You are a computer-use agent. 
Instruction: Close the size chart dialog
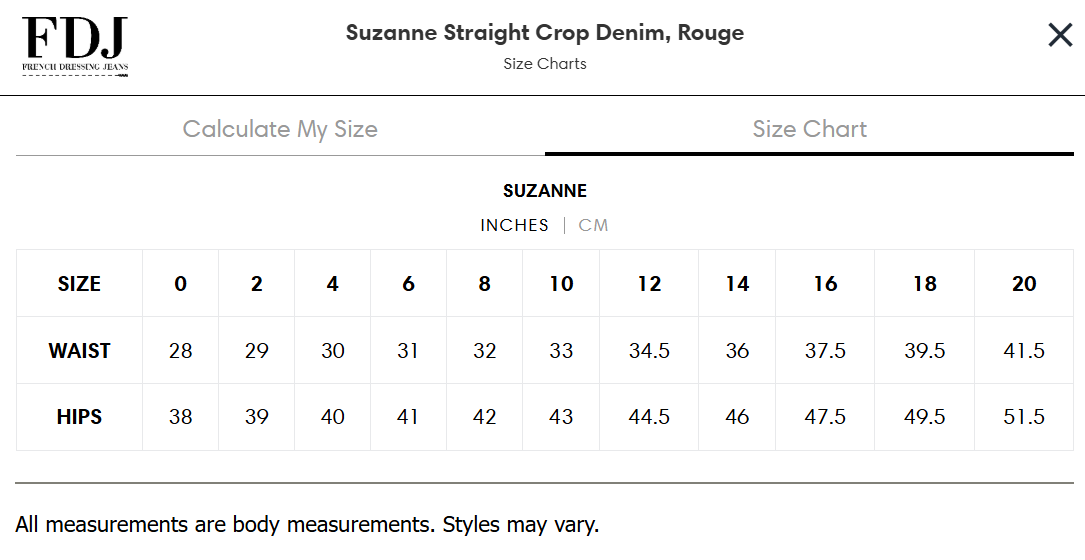[x=1060, y=35]
